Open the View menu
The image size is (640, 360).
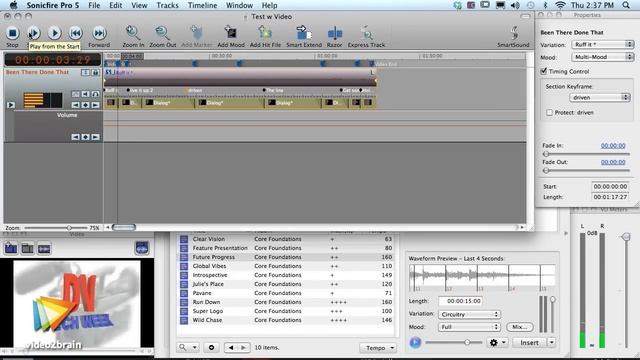[139, 5]
